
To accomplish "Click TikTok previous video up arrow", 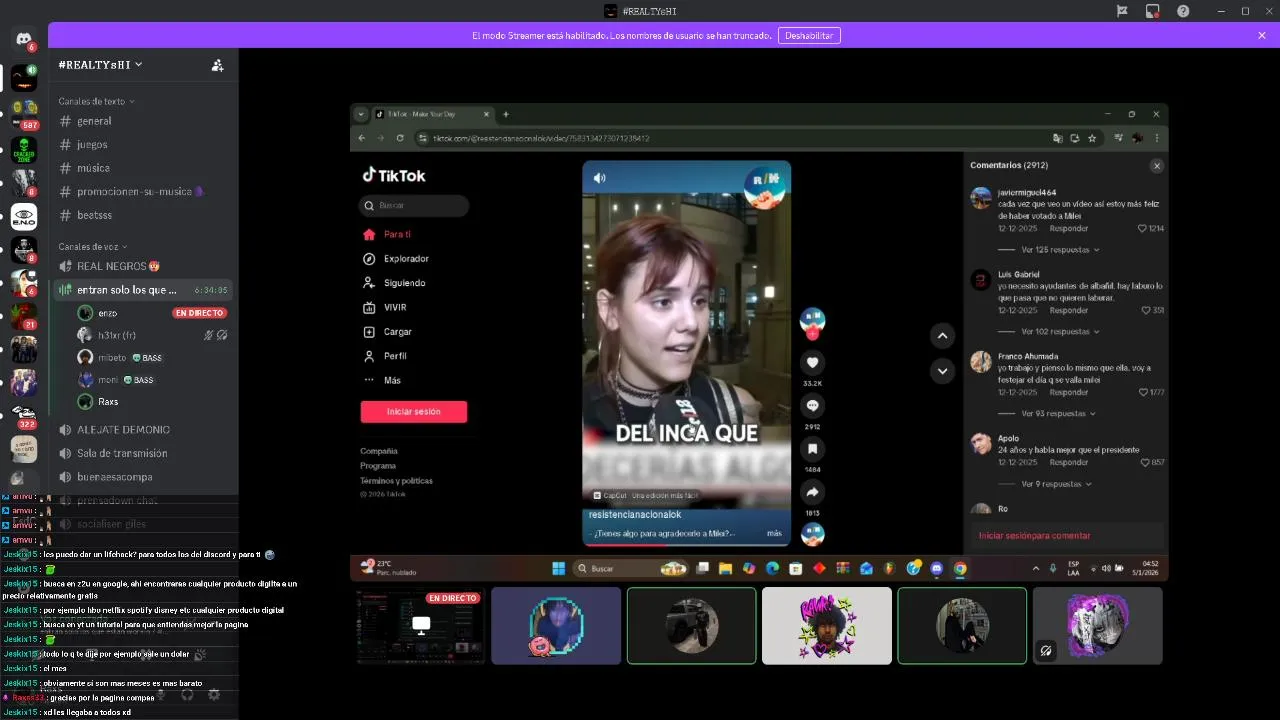I will coord(942,336).
